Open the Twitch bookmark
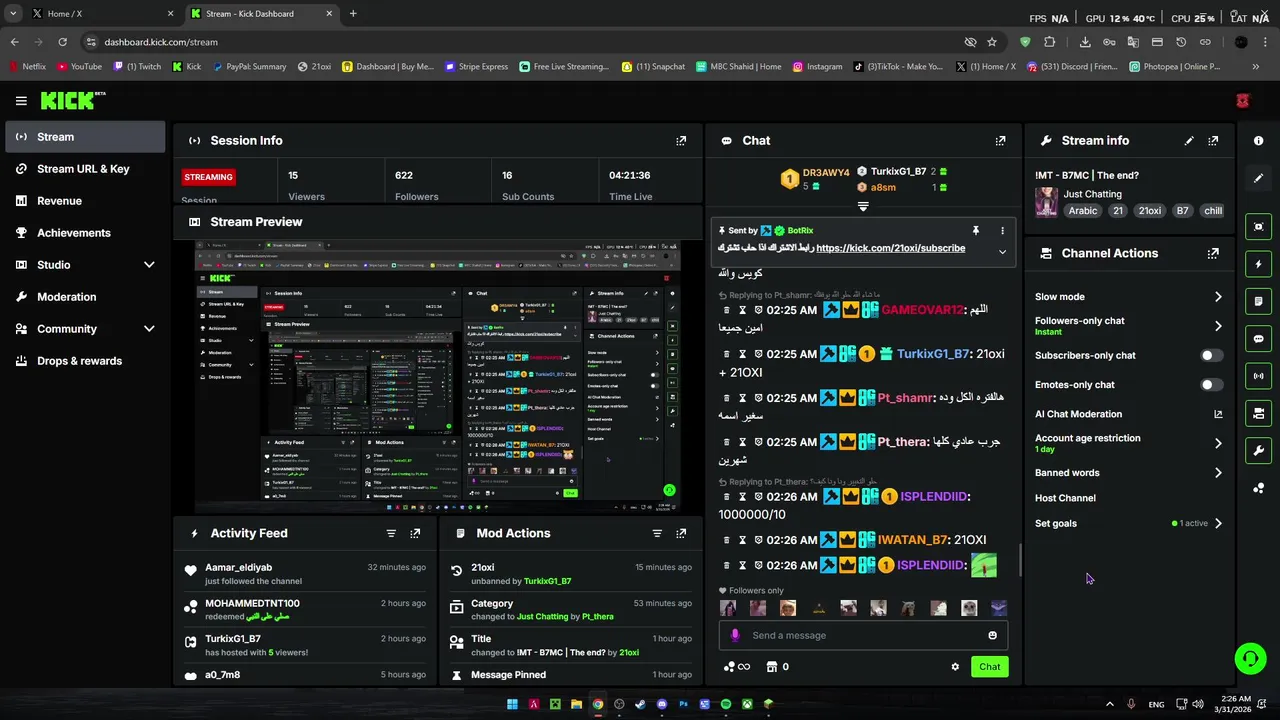 click(x=137, y=67)
